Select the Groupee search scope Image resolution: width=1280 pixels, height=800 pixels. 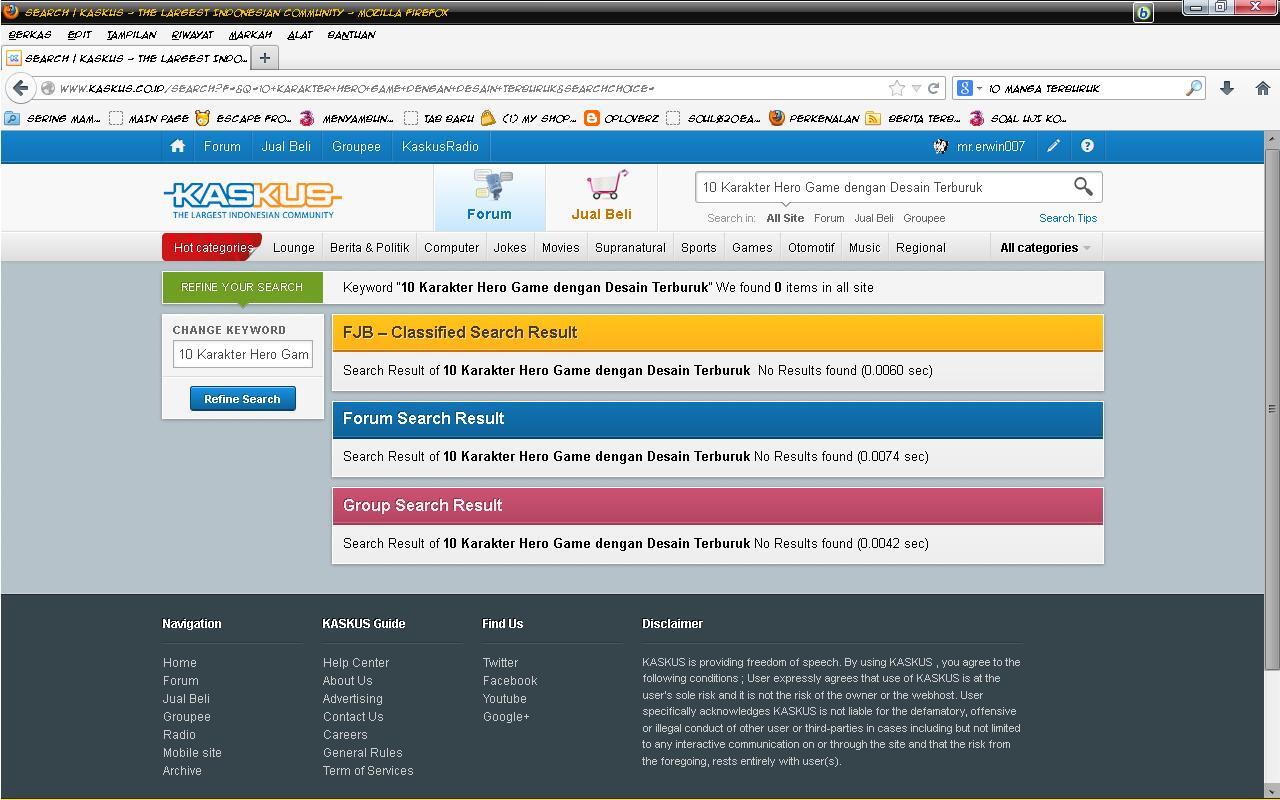pyautogui.click(x=924, y=218)
